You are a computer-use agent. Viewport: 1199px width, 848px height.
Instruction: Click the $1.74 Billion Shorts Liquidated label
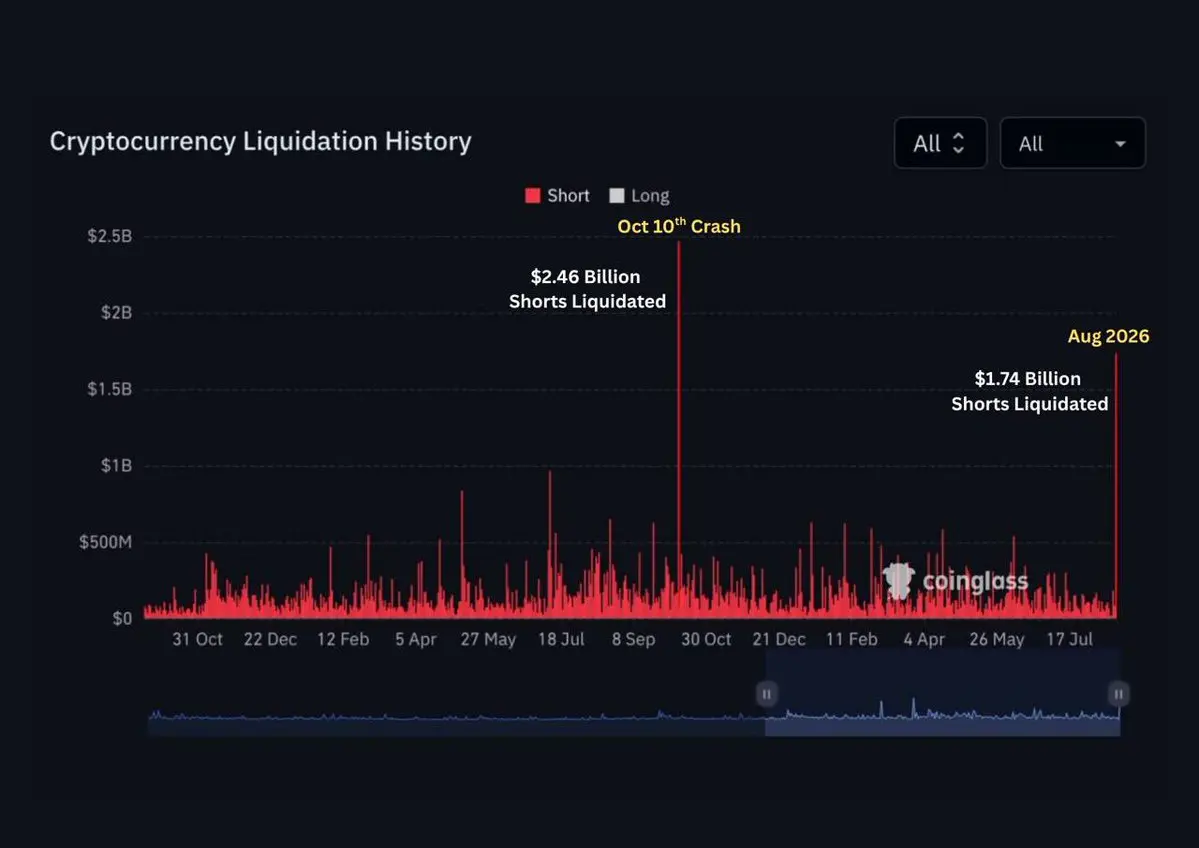tap(1029, 391)
